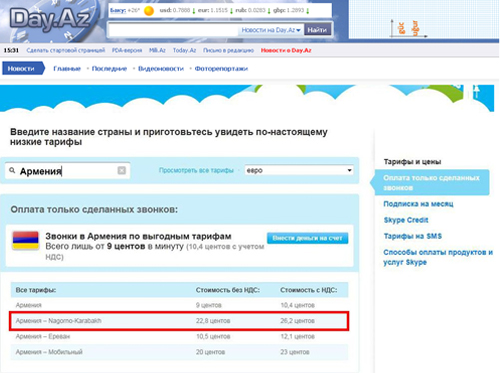Open Подписка на месяц sidebar link
The width and height of the screenshot is (500, 373).
(418, 204)
